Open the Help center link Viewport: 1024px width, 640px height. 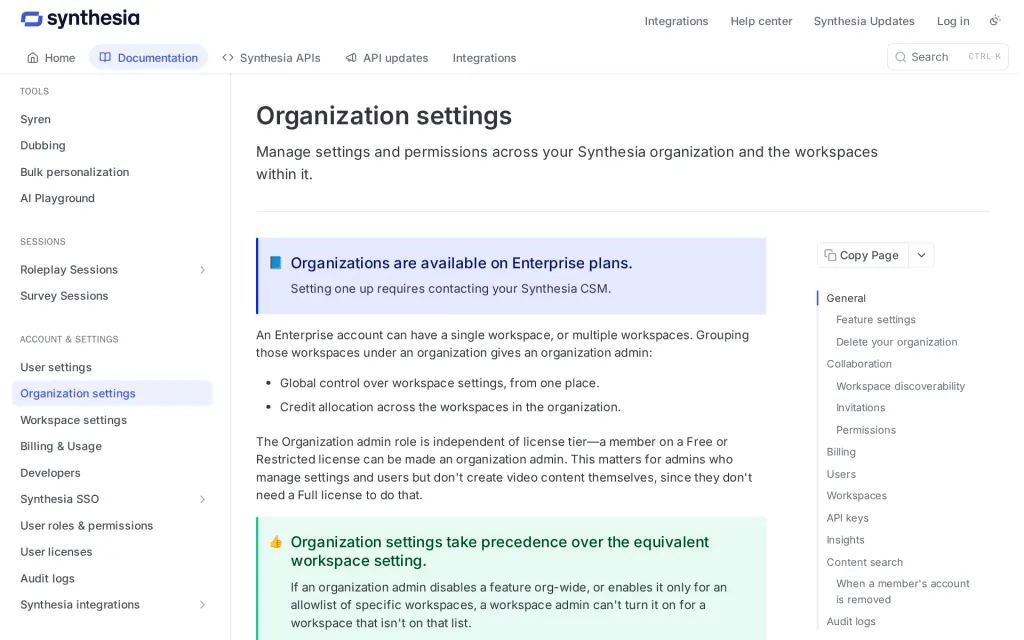coord(761,21)
